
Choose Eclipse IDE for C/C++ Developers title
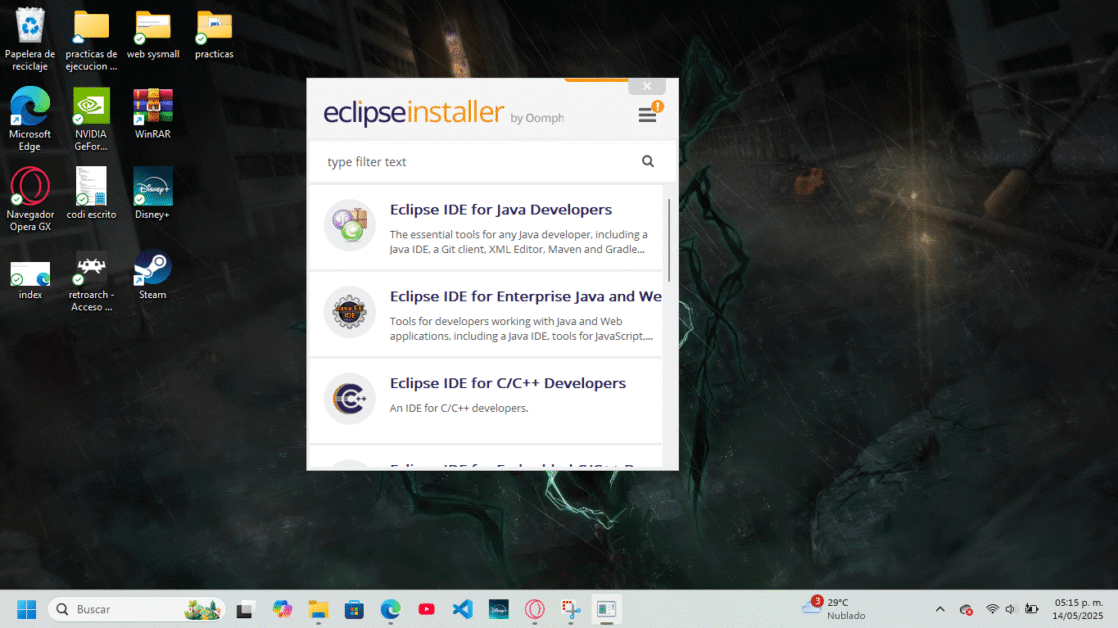(x=507, y=383)
